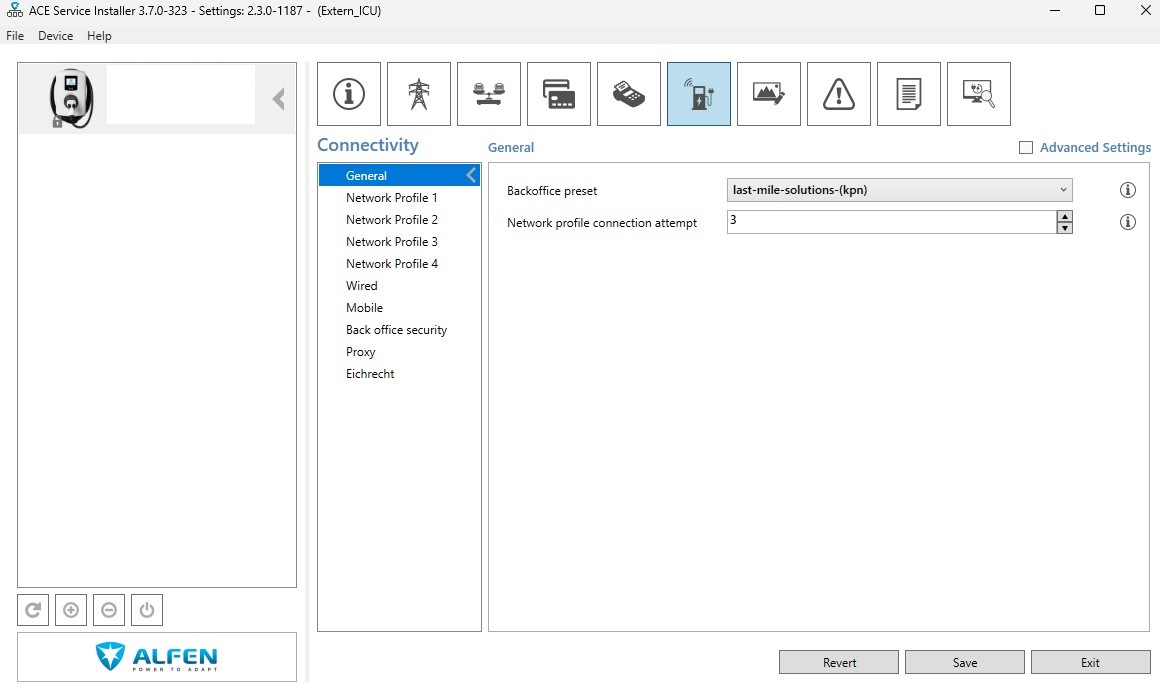
Task: Click the Network profile connection attempt label
Action: (601, 223)
